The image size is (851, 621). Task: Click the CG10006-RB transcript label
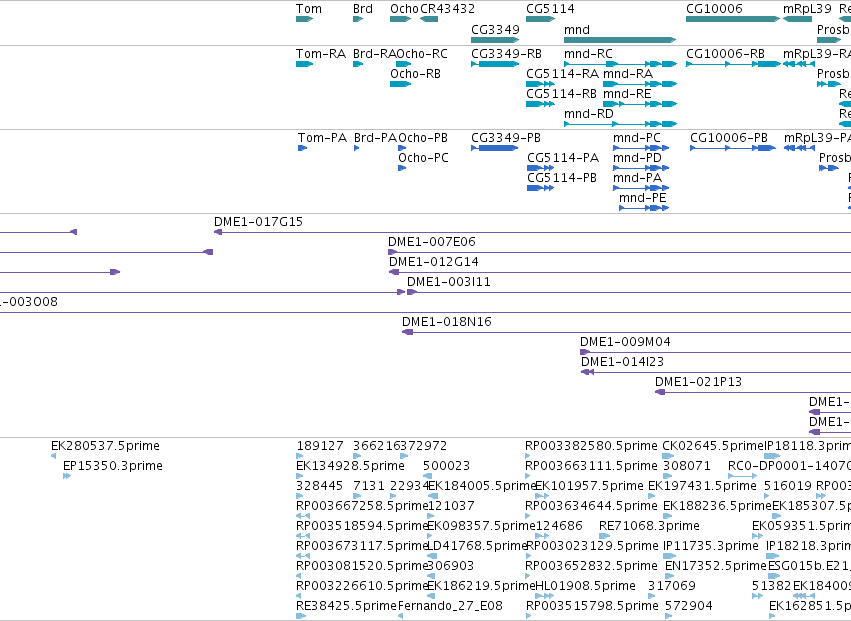coord(725,54)
